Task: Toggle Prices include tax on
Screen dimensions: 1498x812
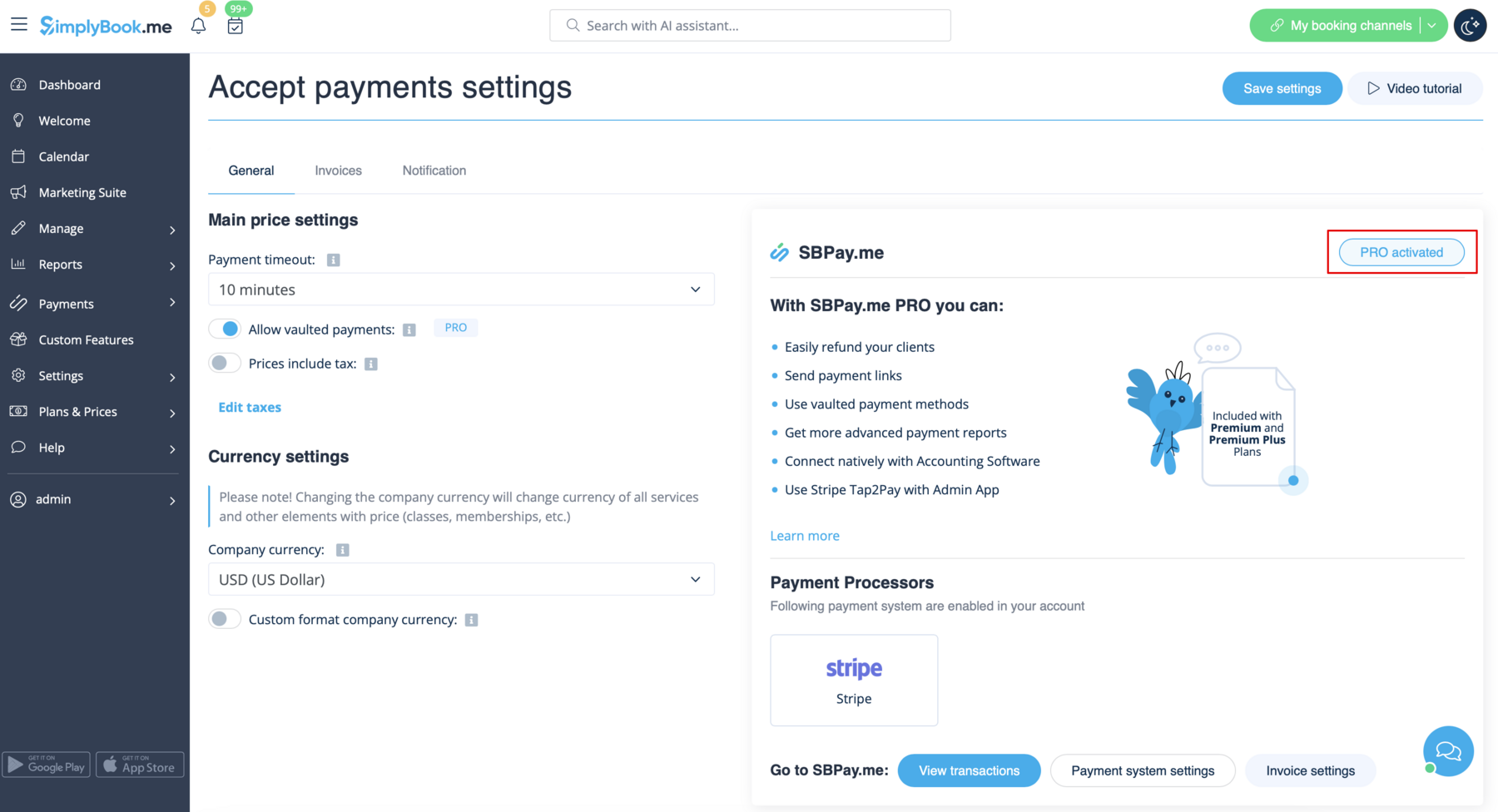Action: click(224, 363)
